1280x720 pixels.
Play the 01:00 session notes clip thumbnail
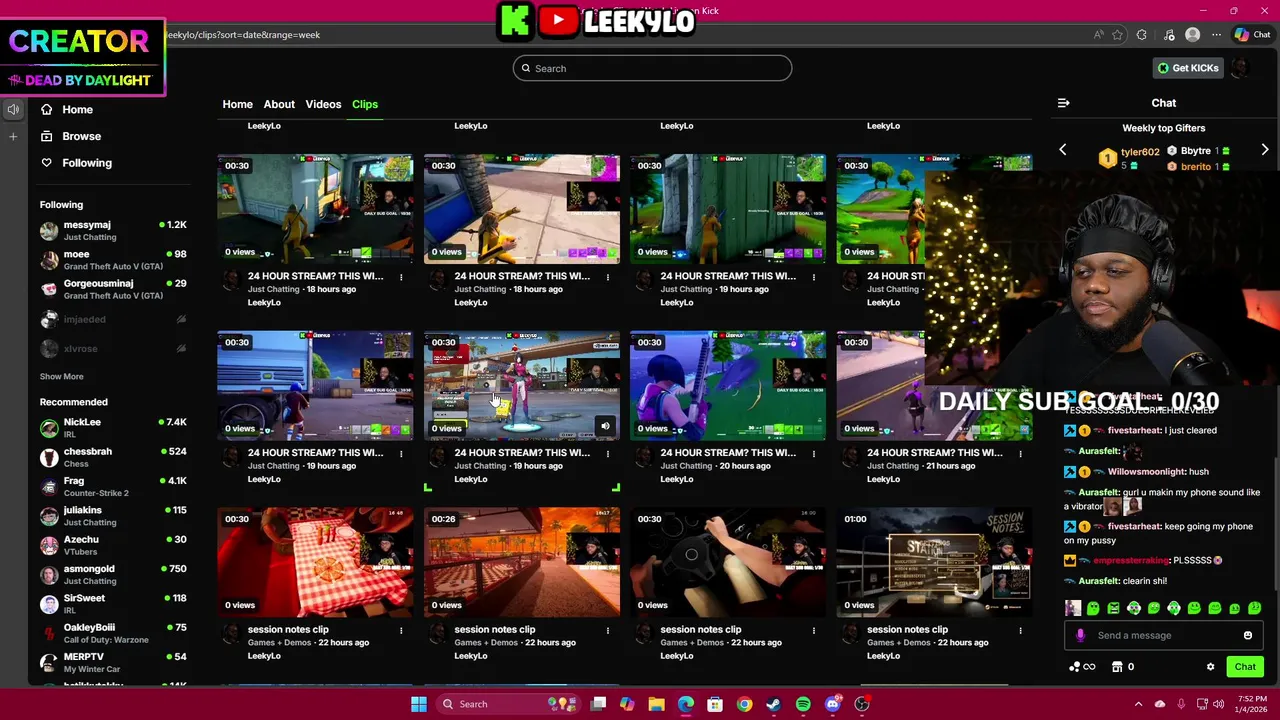point(934,562)
